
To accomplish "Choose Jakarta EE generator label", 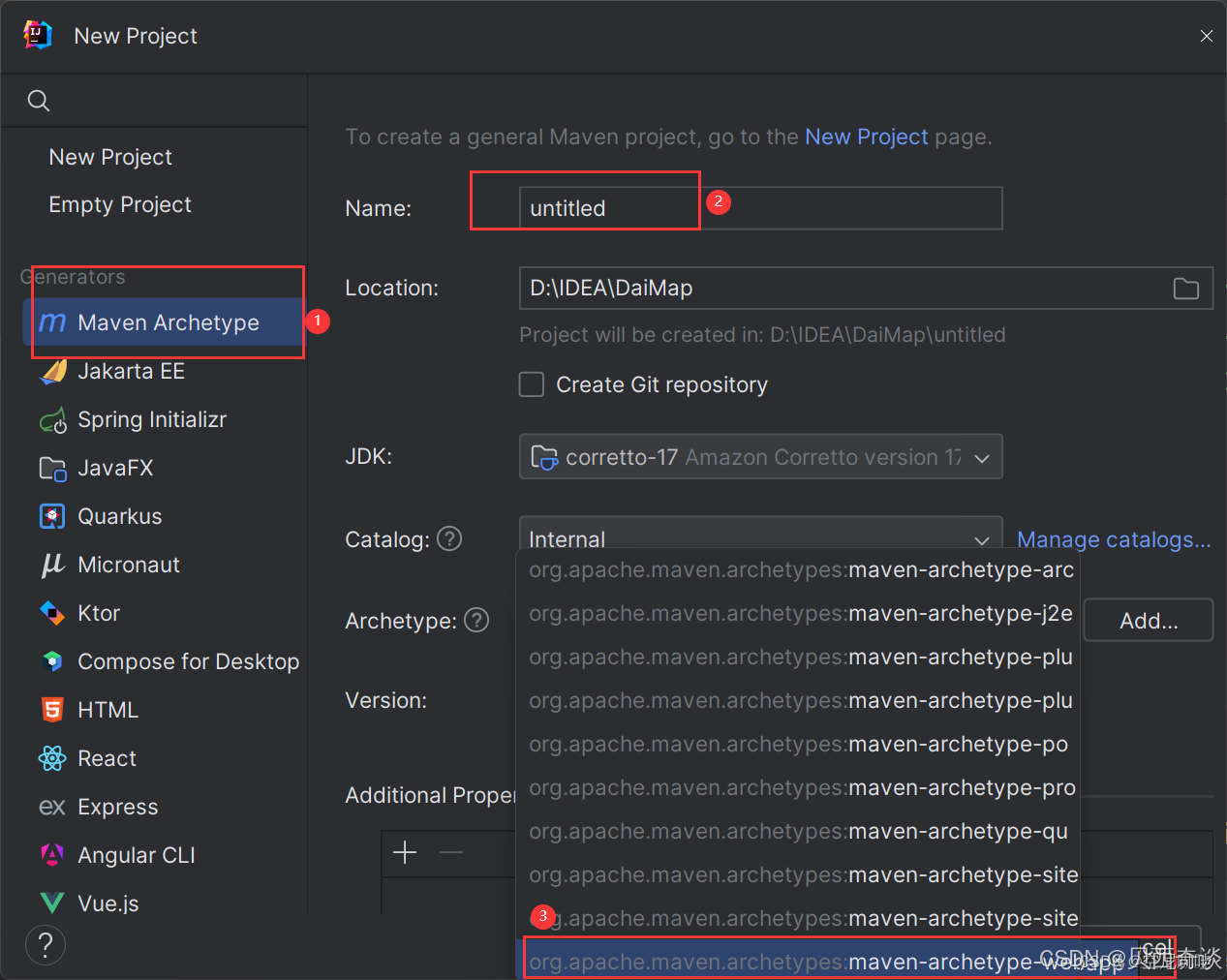I will point(131,371).
